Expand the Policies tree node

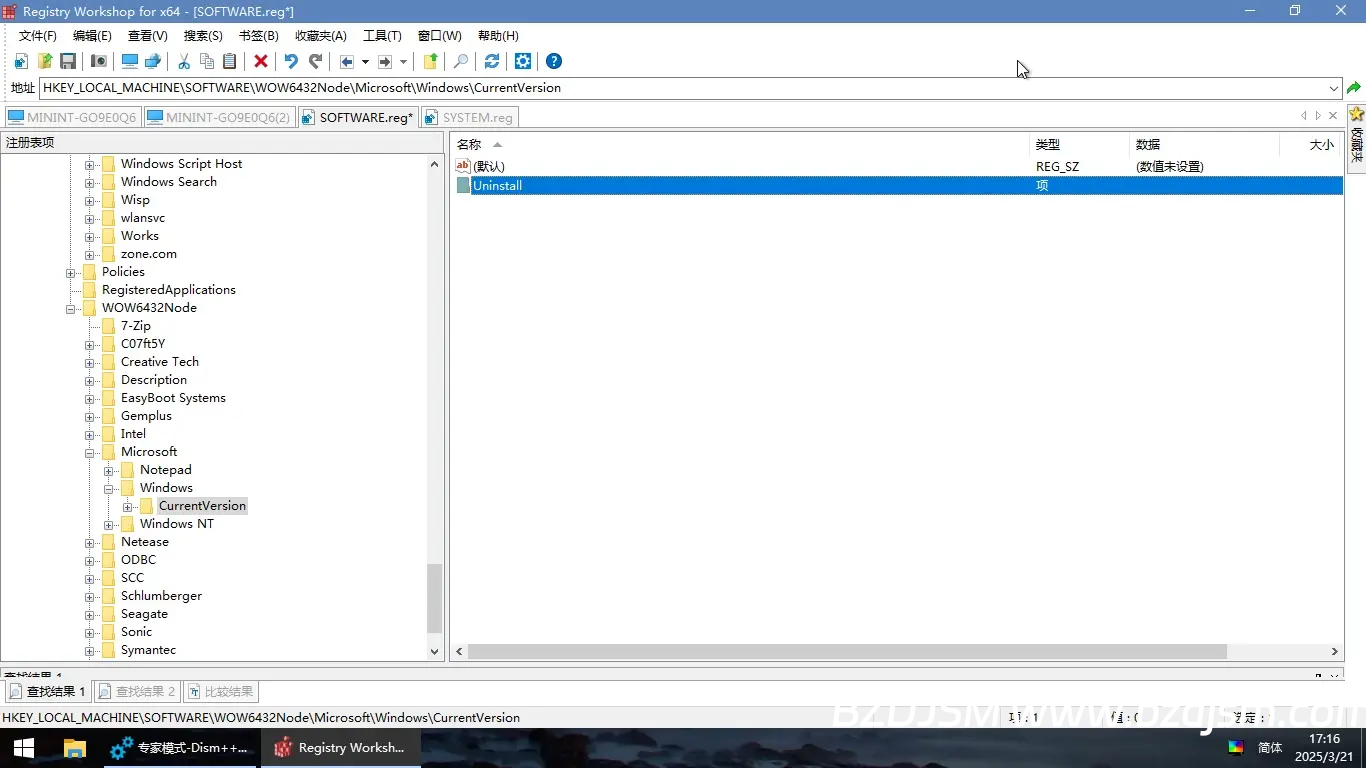tap(71, 272)
